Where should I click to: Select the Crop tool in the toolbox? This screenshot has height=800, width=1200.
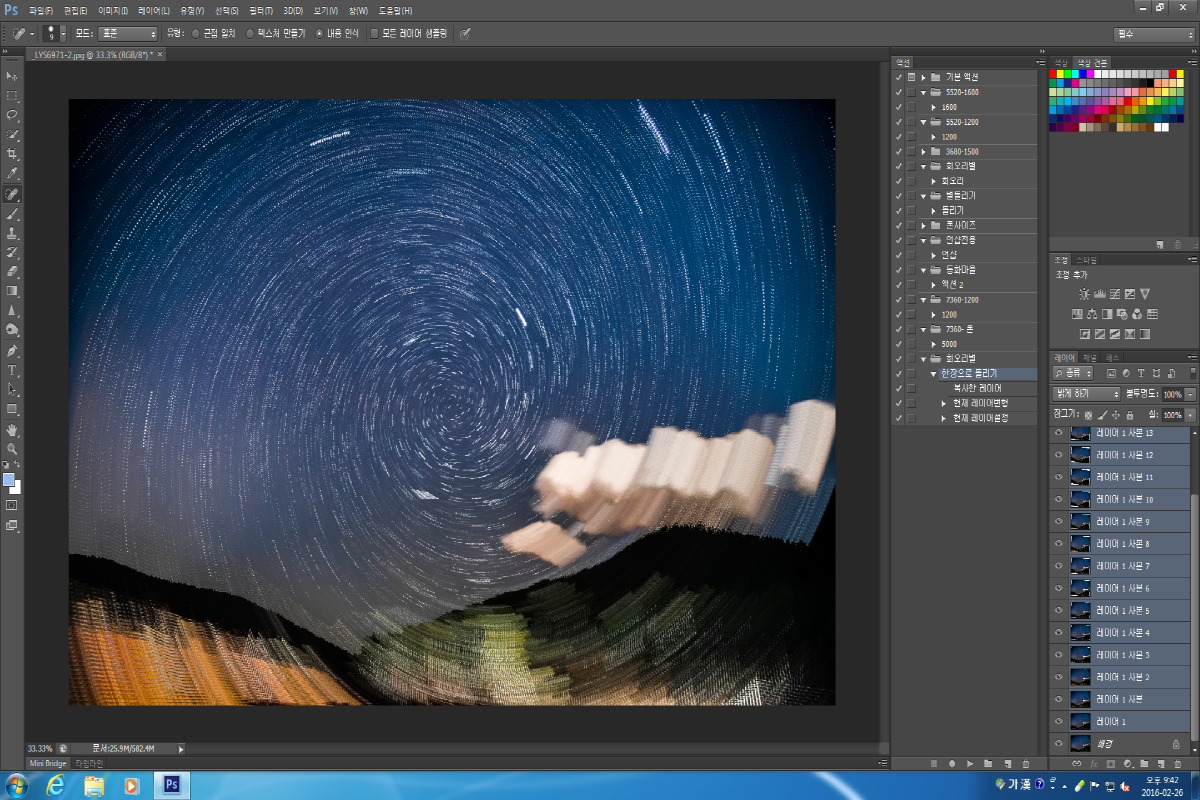(12, 154)
